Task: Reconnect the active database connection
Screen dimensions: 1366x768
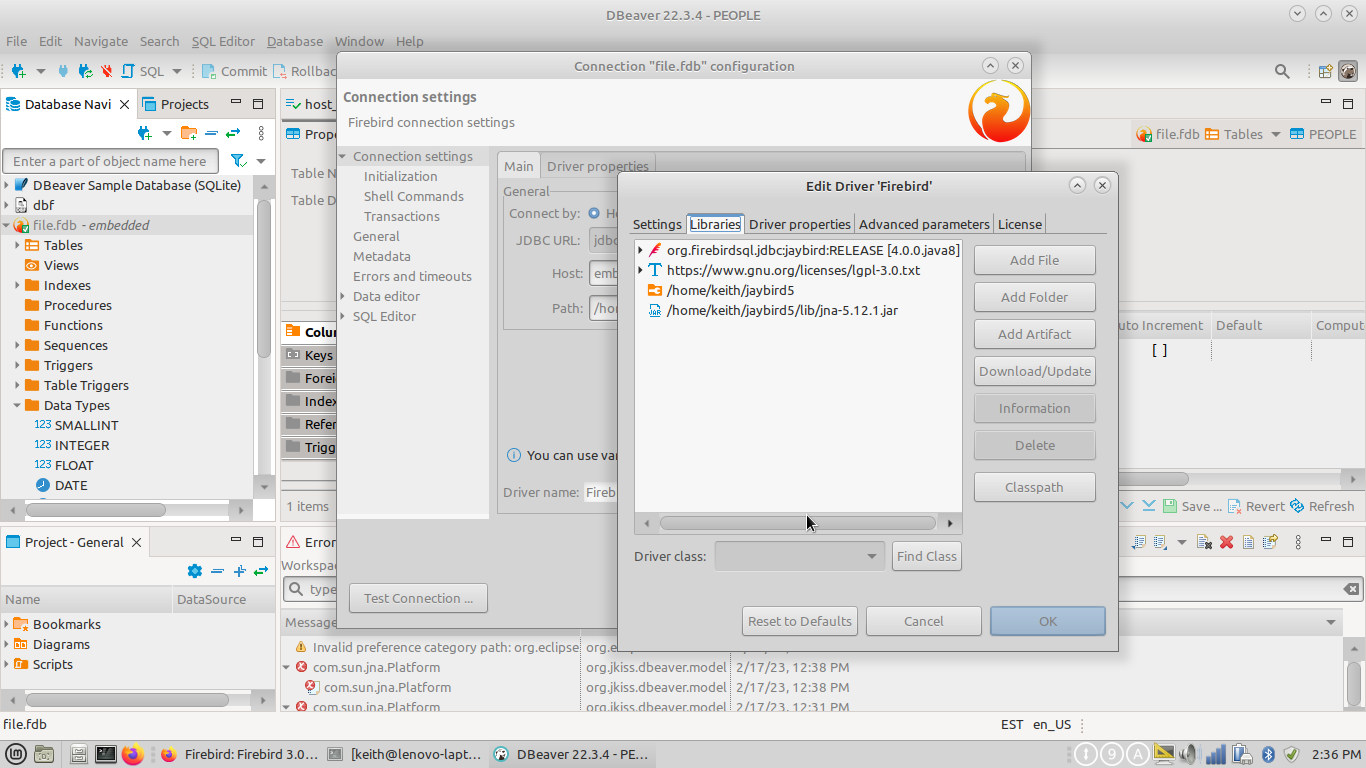Action: click(85, 72)
